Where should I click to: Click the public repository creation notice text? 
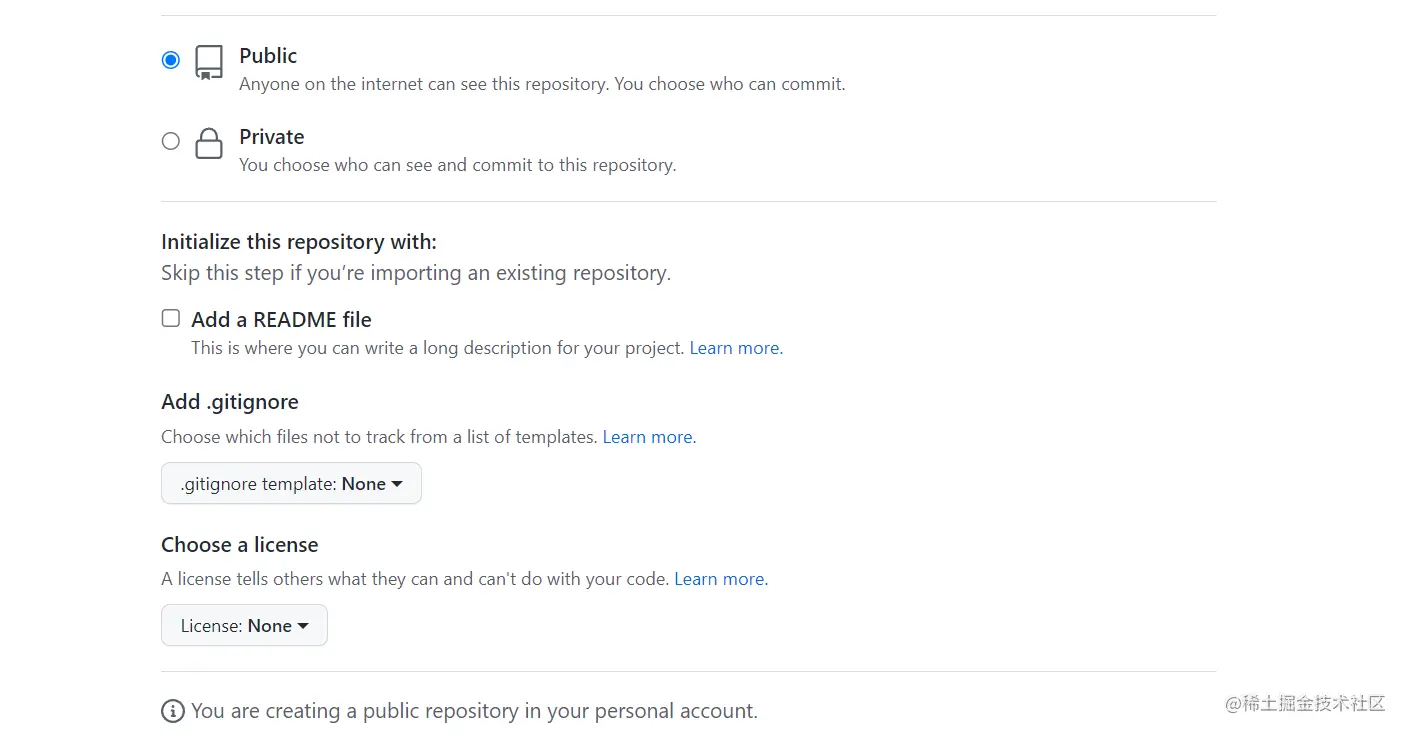pyautogui.click(x=474, y=711)
